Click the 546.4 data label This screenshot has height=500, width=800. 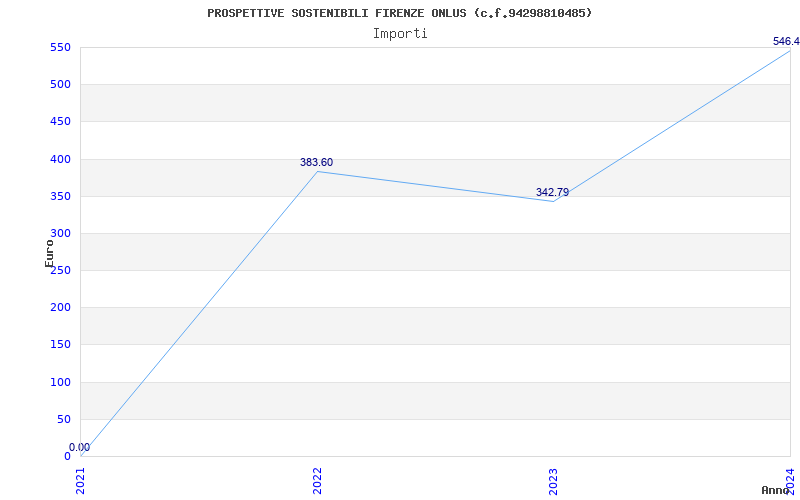tap(786, 41)
